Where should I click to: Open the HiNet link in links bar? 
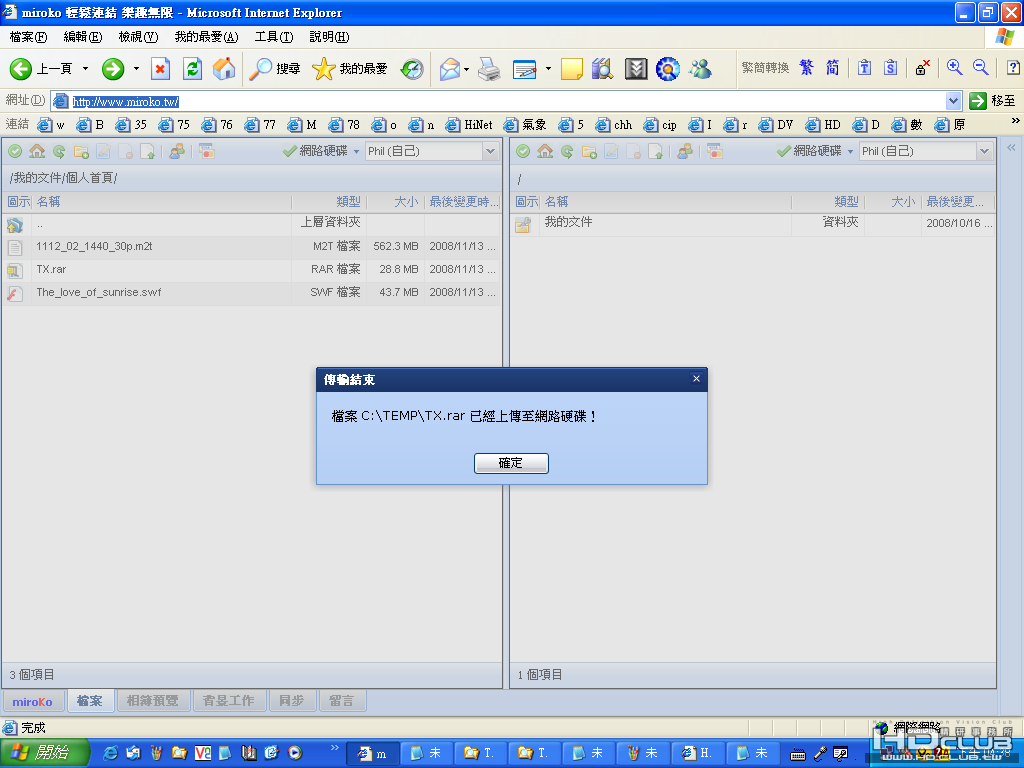coord(469,125)
